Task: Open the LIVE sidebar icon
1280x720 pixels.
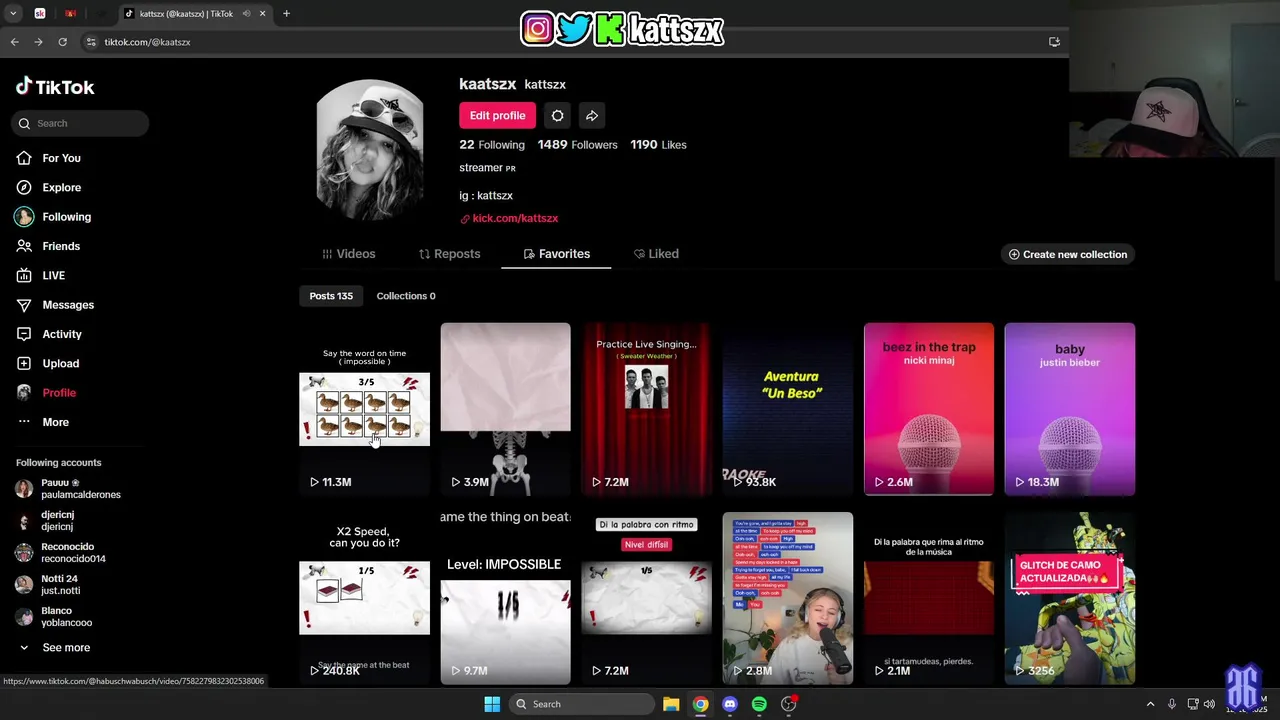Action: pyautogui.click(x=24, y=275)
